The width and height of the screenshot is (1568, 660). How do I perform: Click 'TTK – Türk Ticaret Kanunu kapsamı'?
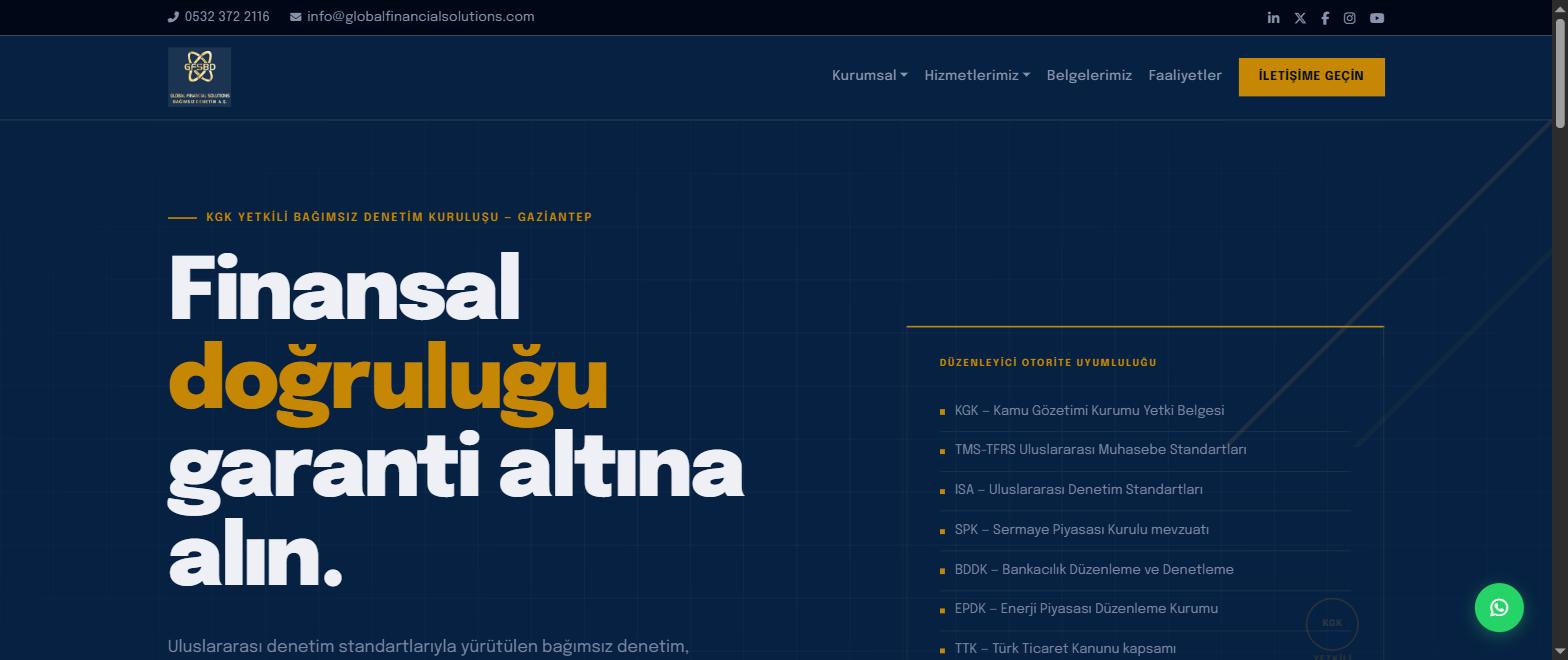(1065, 649)
